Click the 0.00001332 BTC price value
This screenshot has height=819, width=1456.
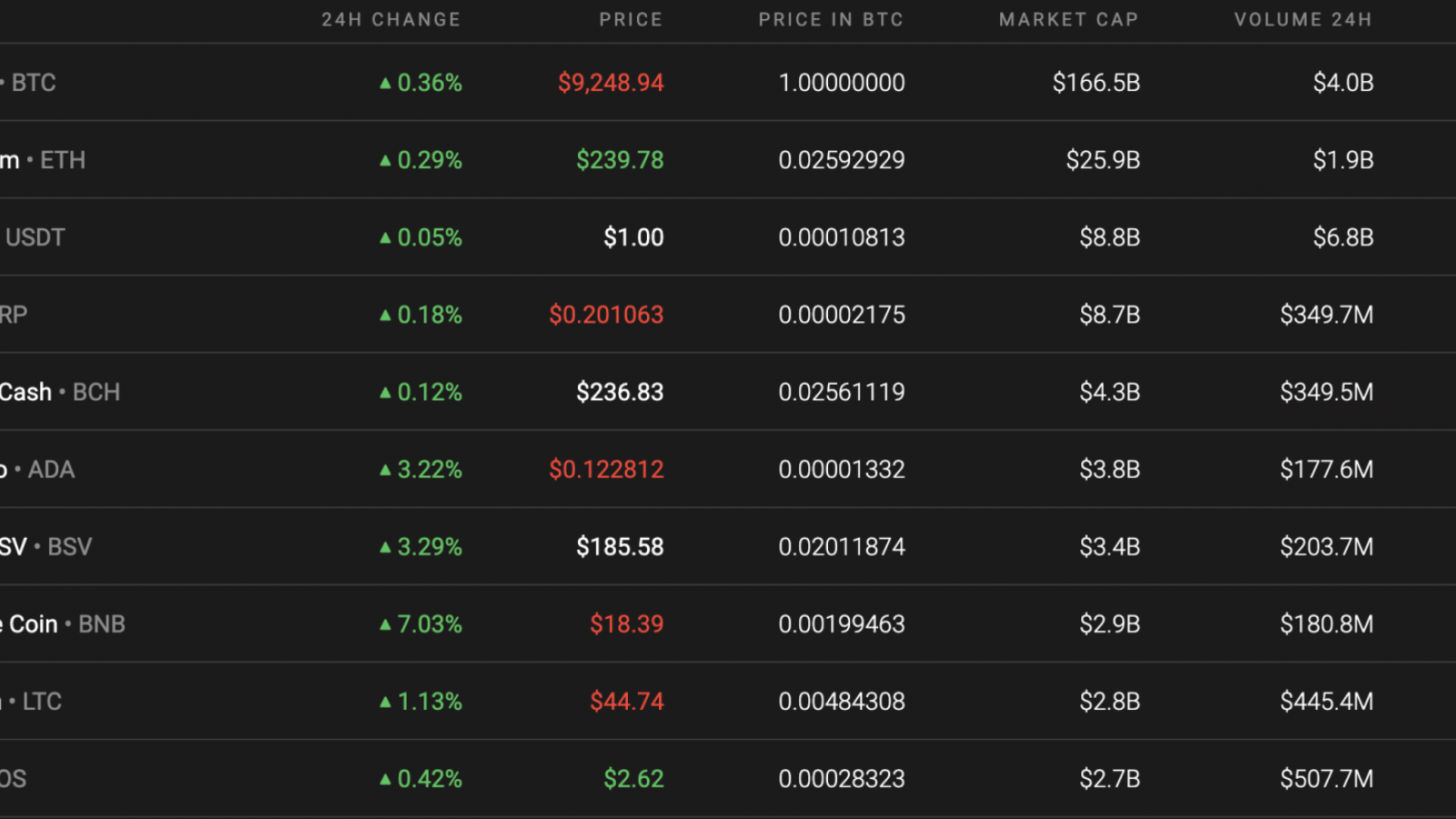[x=842, y=470]
